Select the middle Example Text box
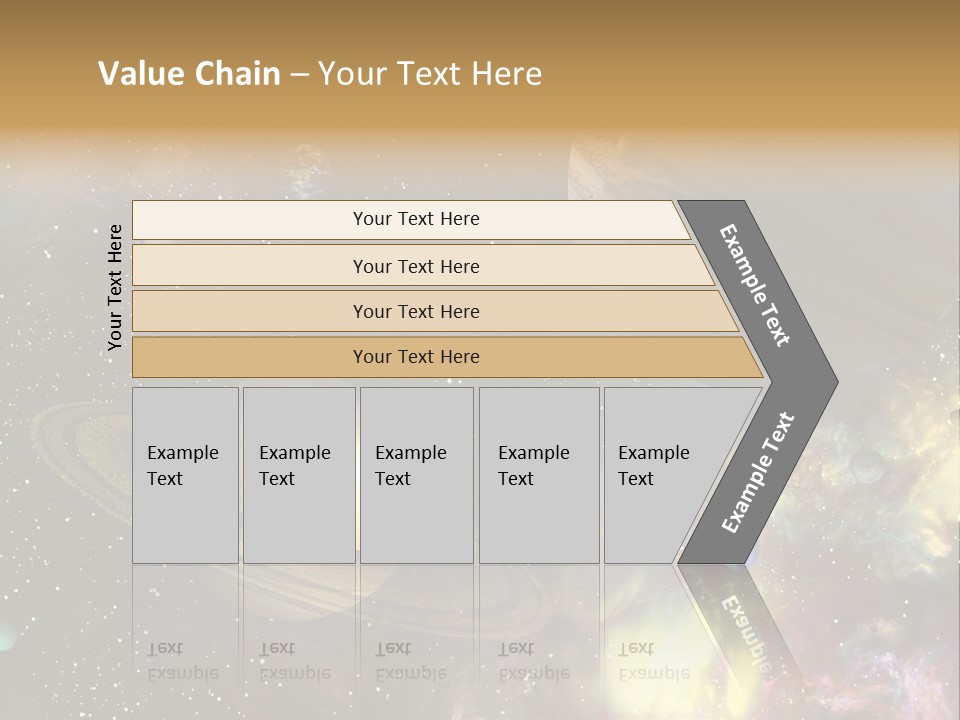Screen dimensions: 960x720 tap(416, 475)
